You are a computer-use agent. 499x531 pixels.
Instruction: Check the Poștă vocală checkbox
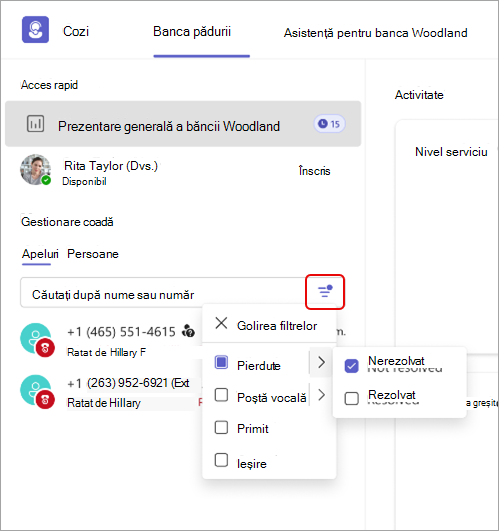(x=221, y=395)
